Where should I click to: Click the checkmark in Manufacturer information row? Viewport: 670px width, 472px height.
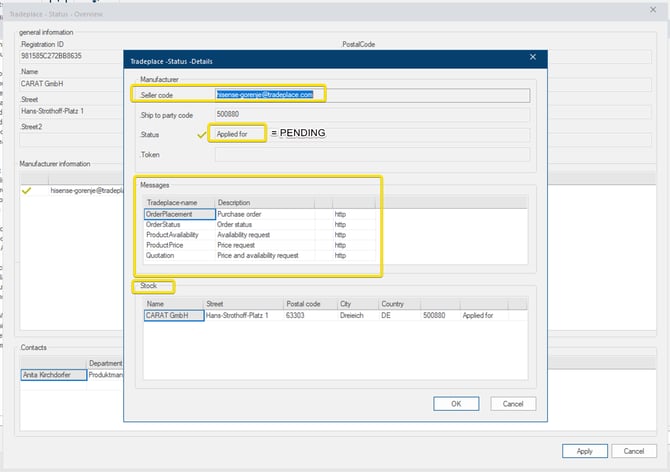click(27, 189)
